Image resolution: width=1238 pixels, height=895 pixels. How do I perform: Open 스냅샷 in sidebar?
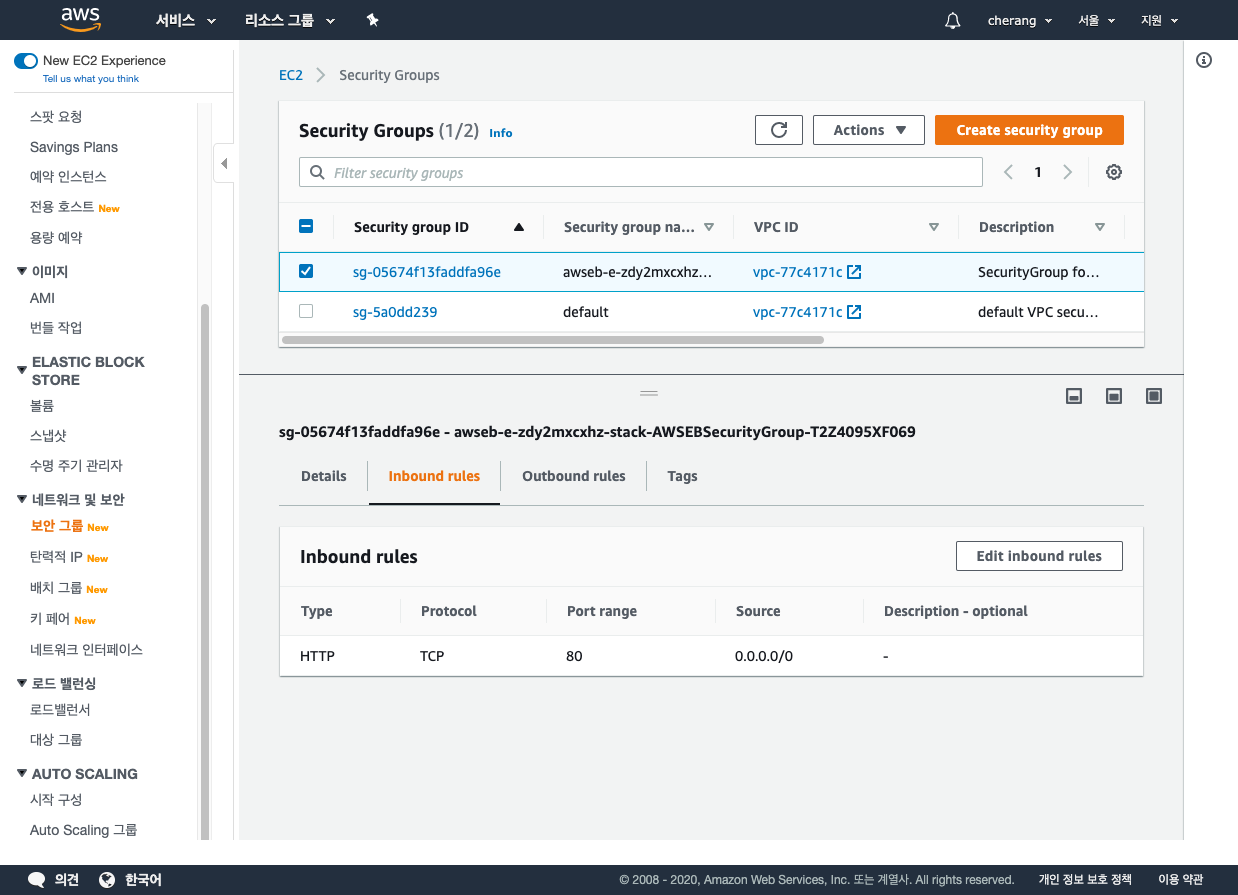coord(48,436)
